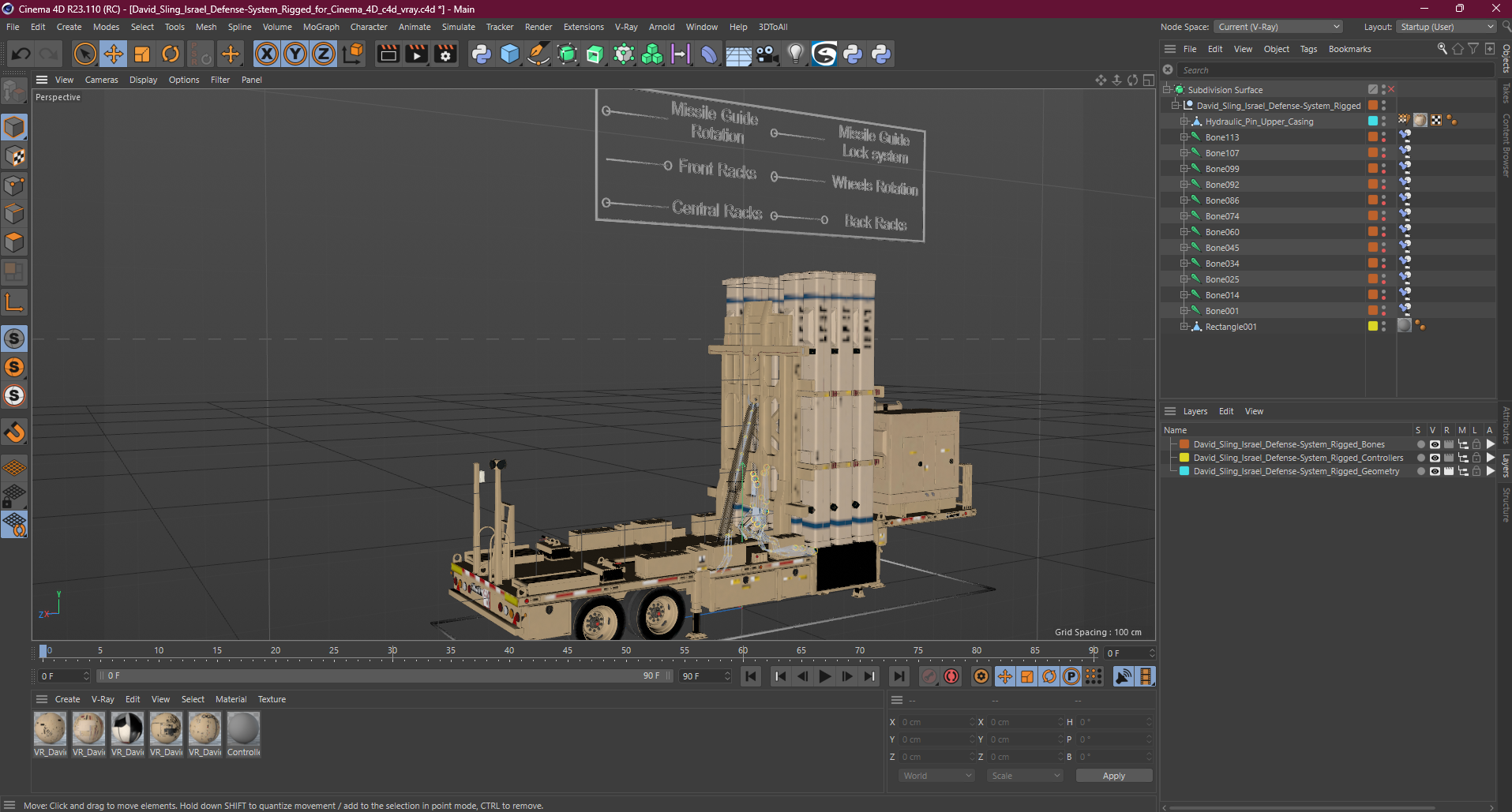
Task: Click Bone107 orange layer color swatch
Action: tap(1373, 152)
